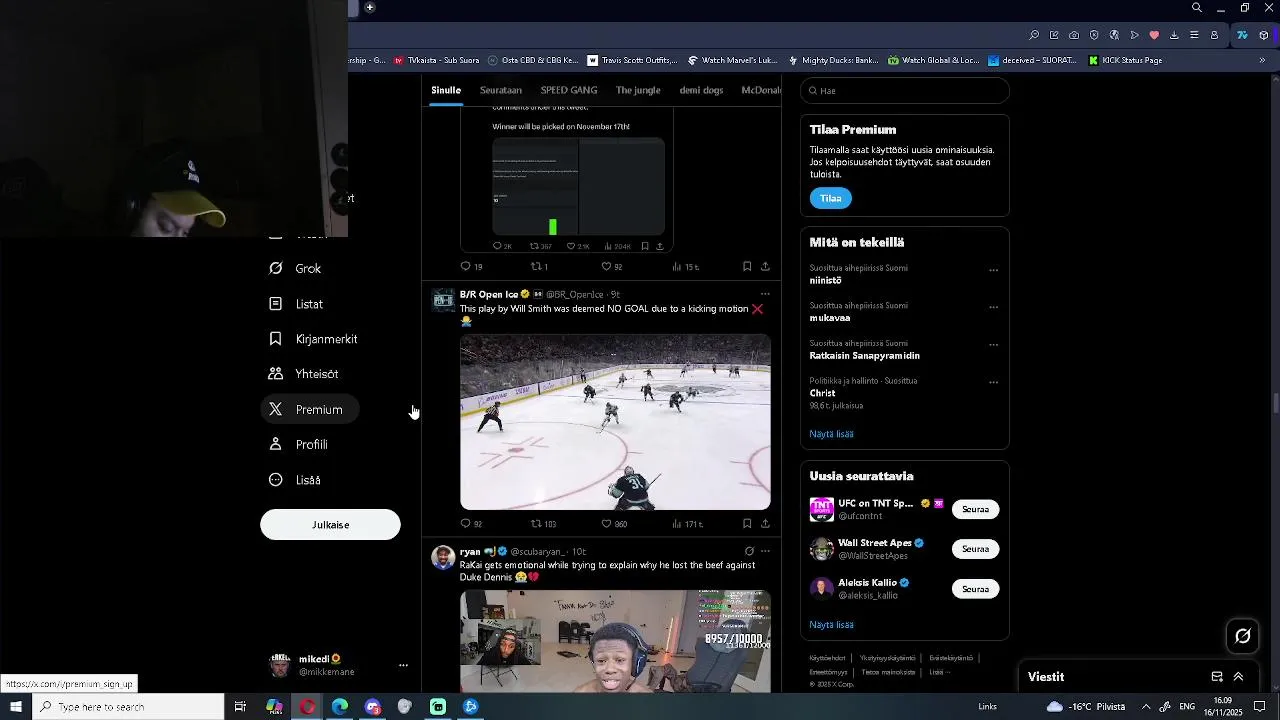Play the RaKai stream video thumbnail
This screenshot has height=720, width=1280.
point(615,641)
